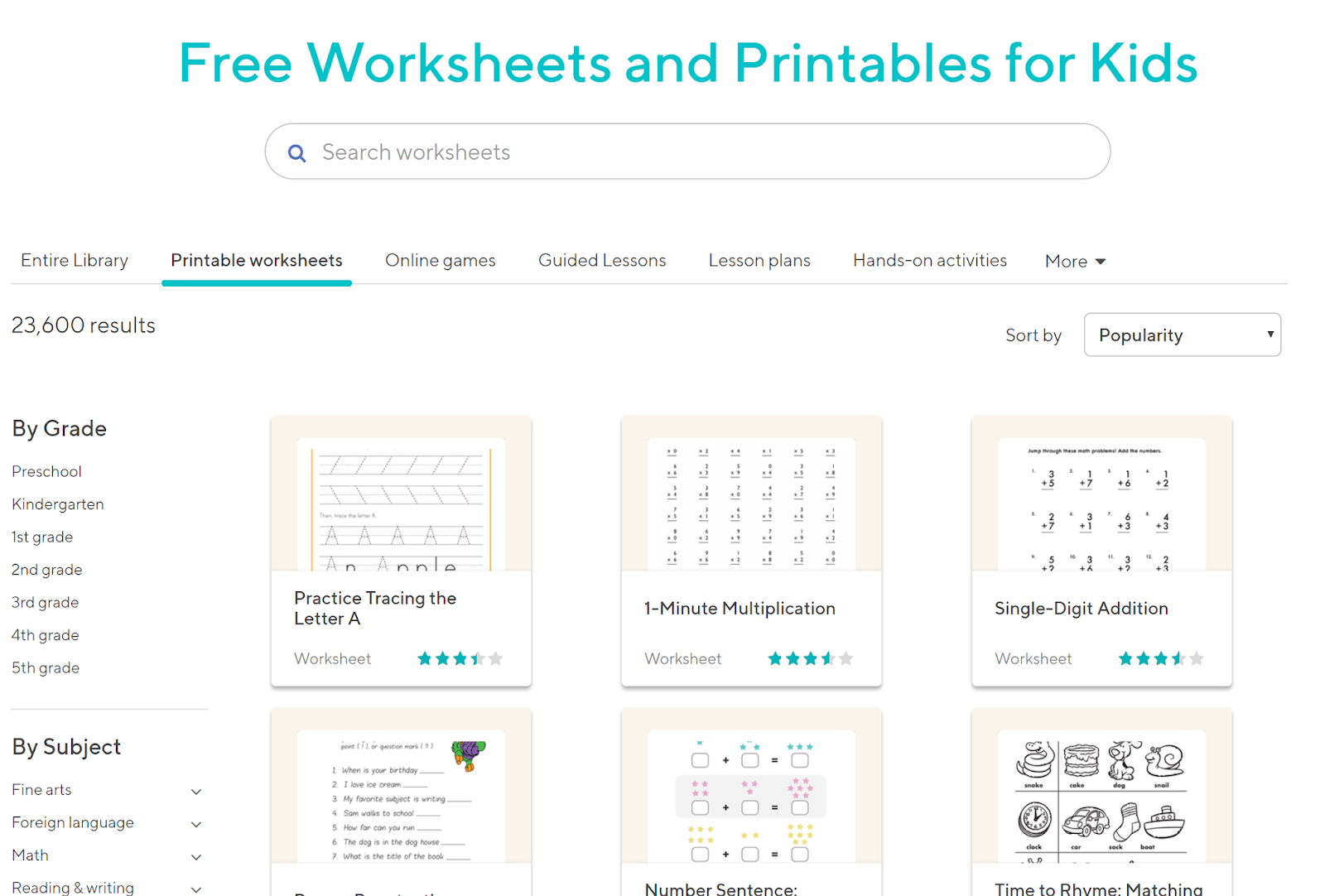Click the By Subject heading

click(66, 747)
